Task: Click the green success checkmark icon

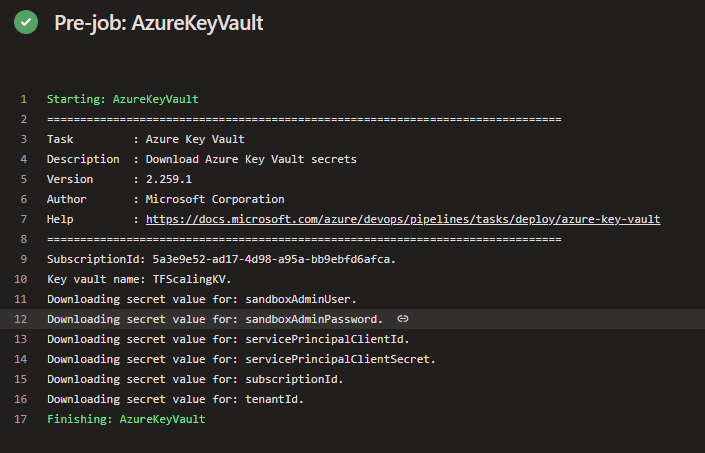Action: click(26, 22)
